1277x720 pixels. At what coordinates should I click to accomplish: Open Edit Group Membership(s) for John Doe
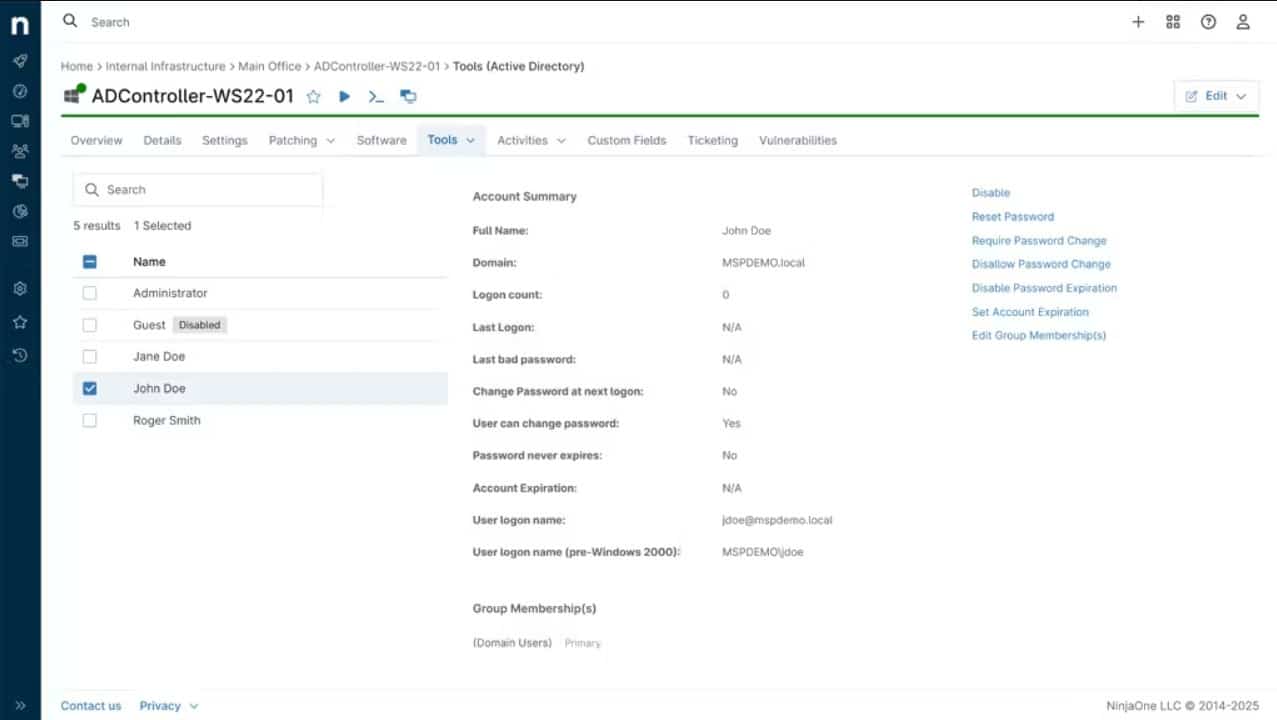click(x=1038, y=335)
